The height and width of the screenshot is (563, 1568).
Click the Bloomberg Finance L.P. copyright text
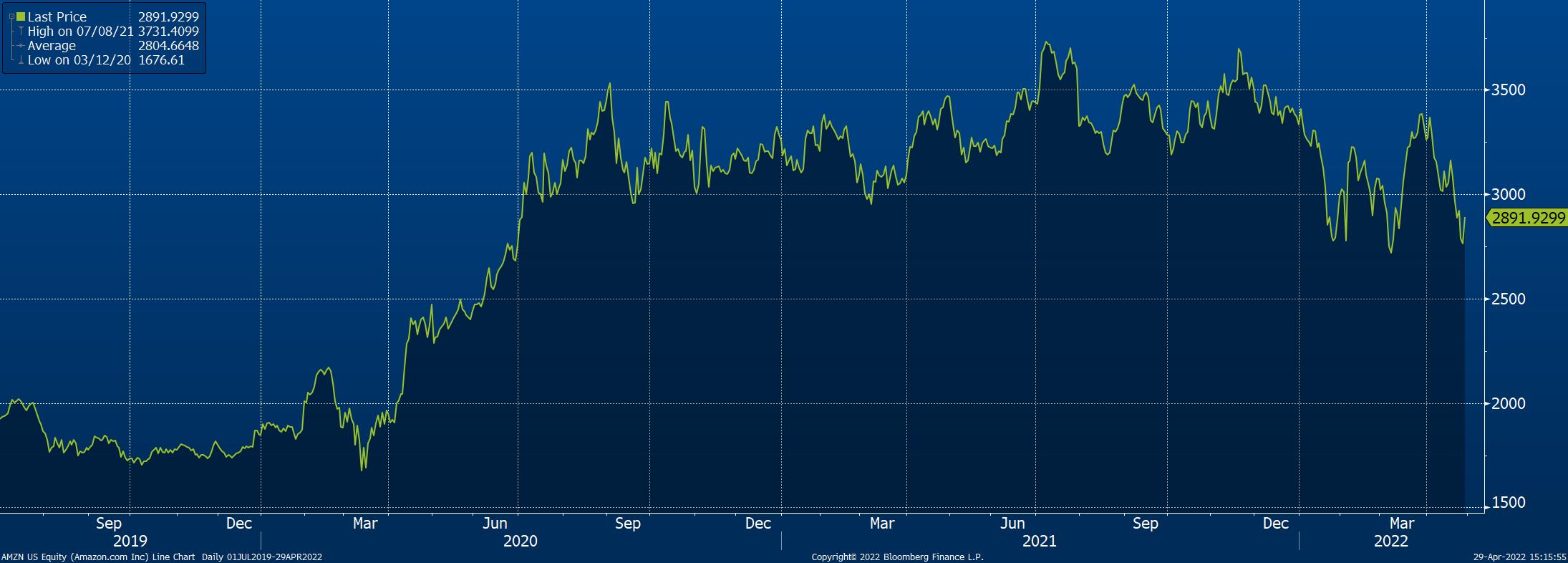coord(898,557)
